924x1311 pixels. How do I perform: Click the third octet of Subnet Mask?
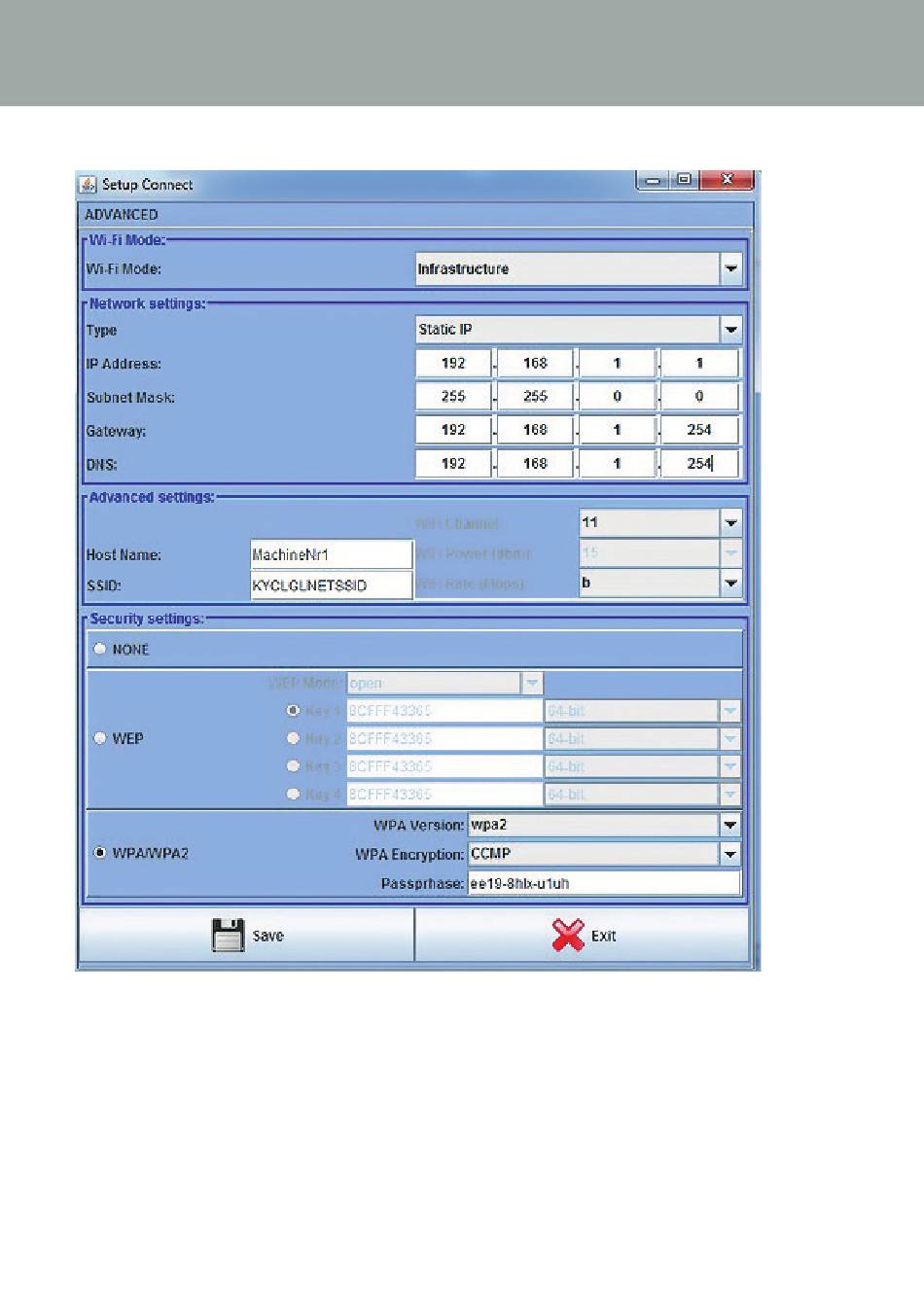[x=617, y=396]
